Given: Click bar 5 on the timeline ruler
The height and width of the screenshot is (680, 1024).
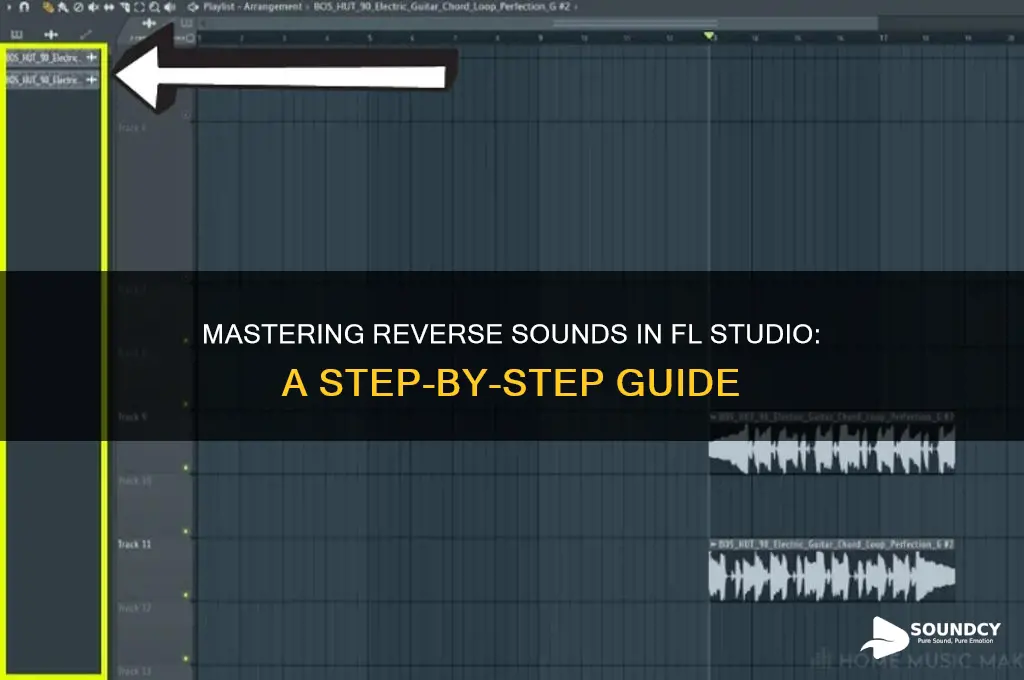Looking at the screenshot, I should tap(370, 38).
